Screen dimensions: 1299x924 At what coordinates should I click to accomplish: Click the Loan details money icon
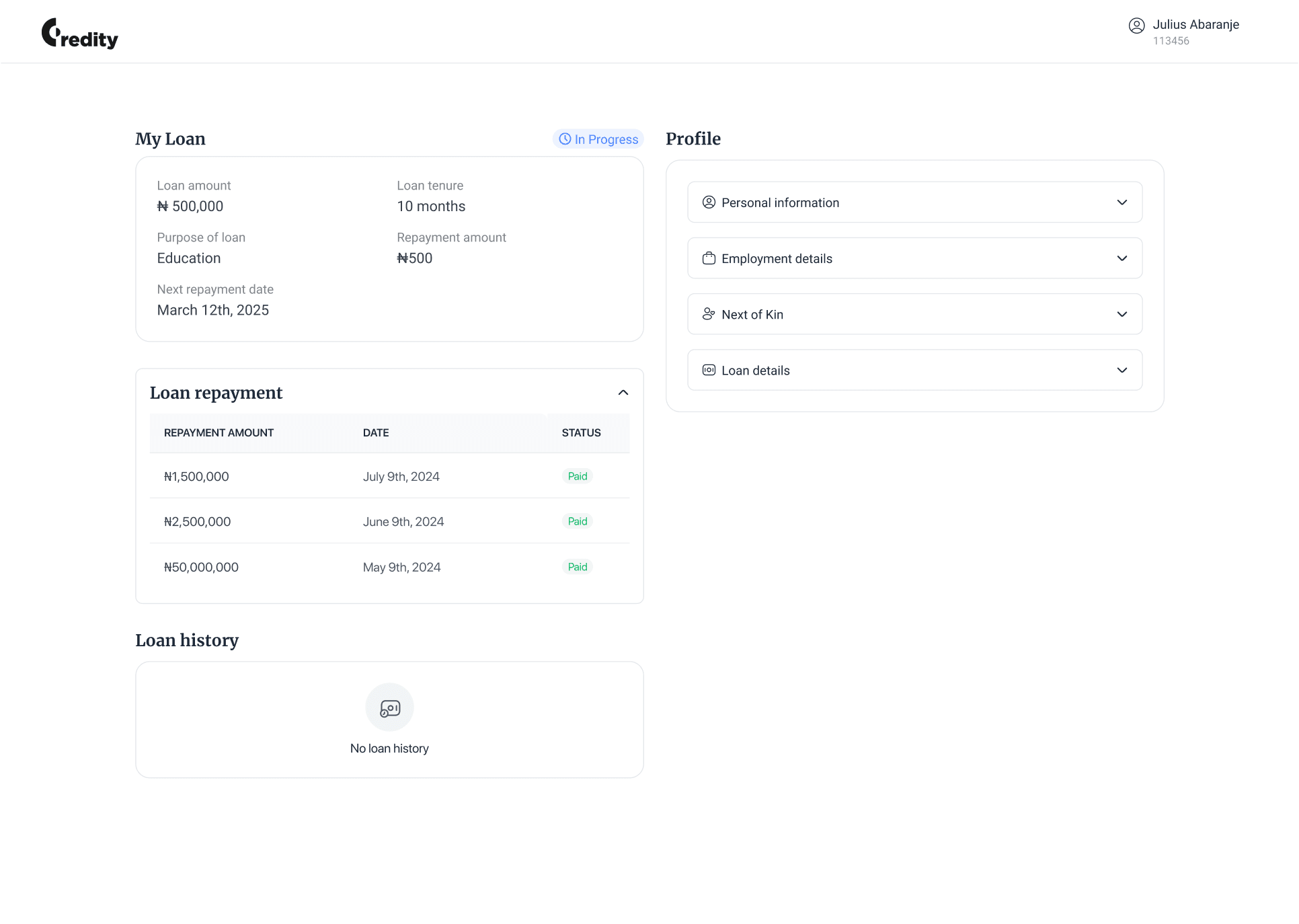coord(709,370)
